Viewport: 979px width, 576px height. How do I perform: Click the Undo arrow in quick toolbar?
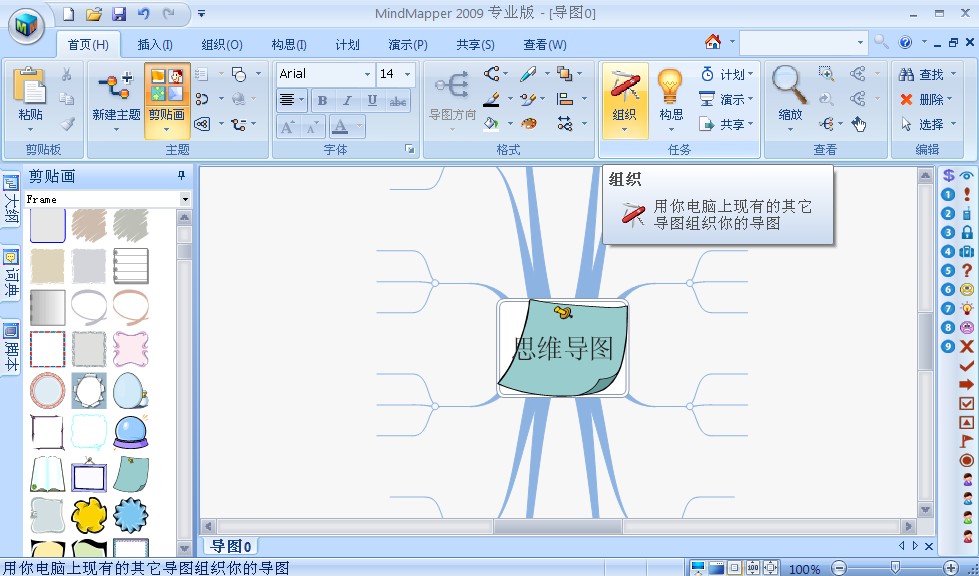point(144,13)
